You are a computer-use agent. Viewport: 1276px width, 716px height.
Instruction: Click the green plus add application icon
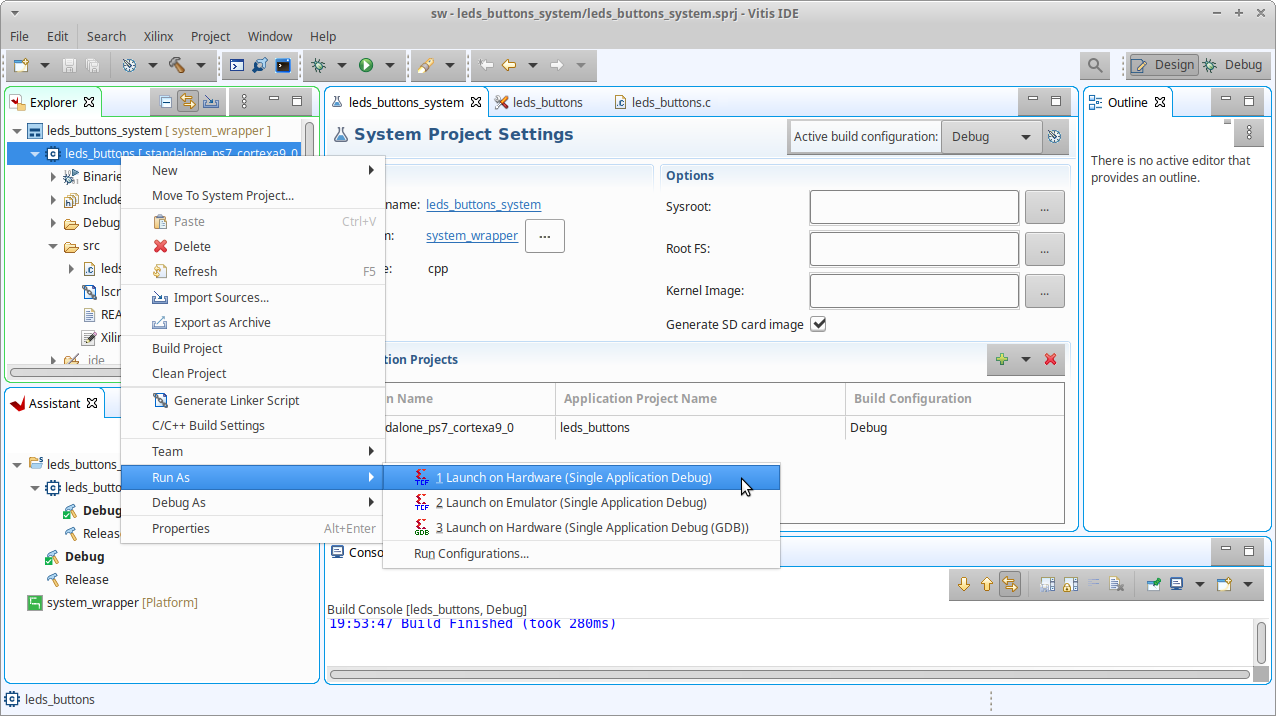[x=1001, y=360]
